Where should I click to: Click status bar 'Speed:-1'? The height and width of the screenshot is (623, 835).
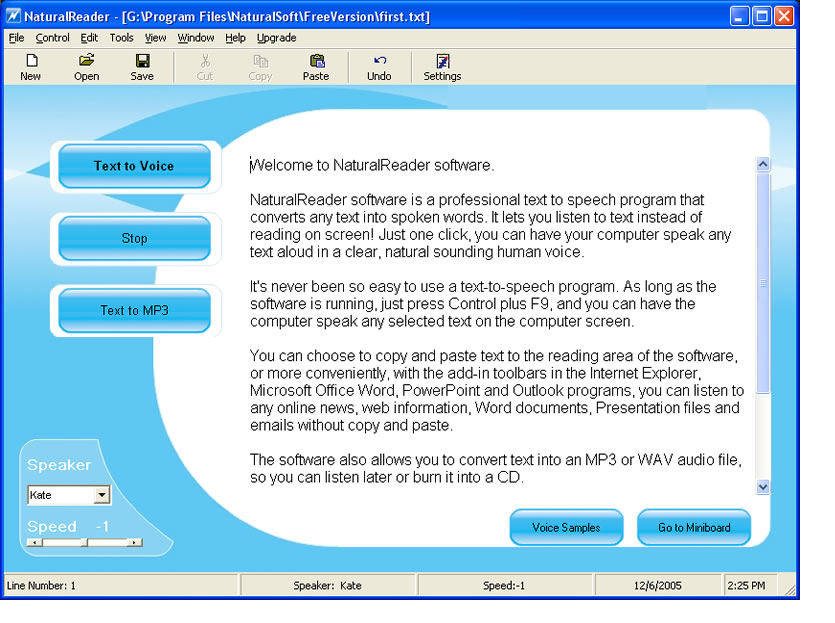[x=504, y=586]
